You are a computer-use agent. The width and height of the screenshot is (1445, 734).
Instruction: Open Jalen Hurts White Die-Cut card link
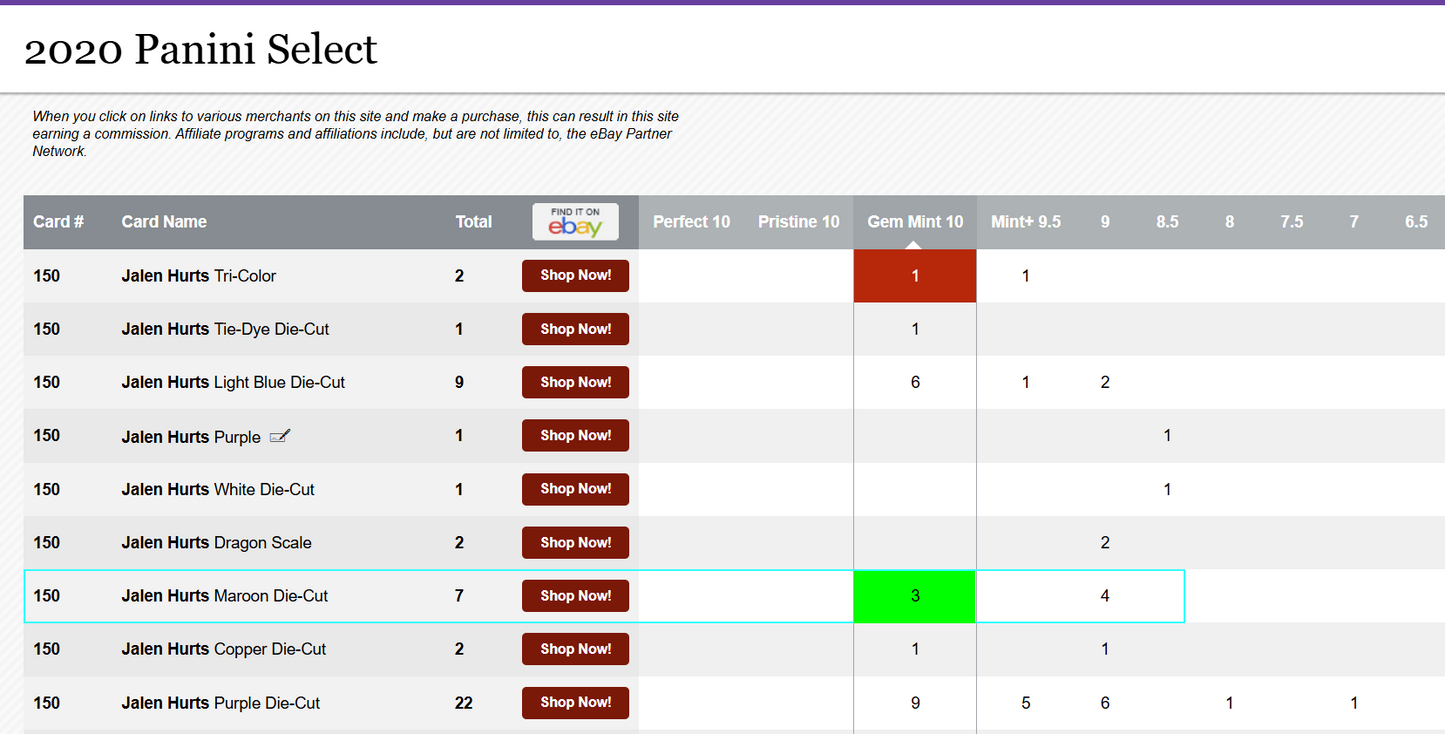click(218, 489)
